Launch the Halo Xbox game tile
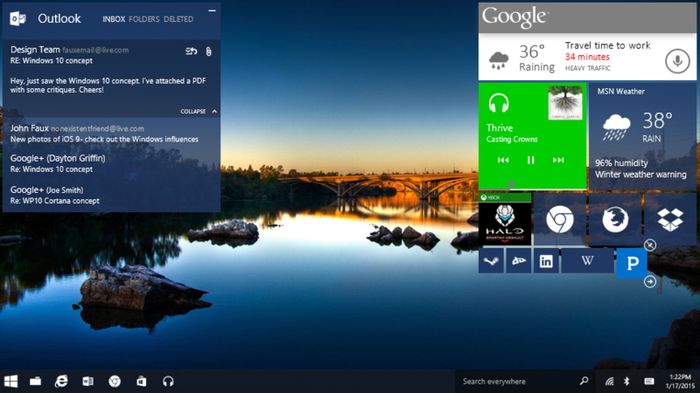Image resolution: width=700 pixels, height=393 pixels. [505, 219]
